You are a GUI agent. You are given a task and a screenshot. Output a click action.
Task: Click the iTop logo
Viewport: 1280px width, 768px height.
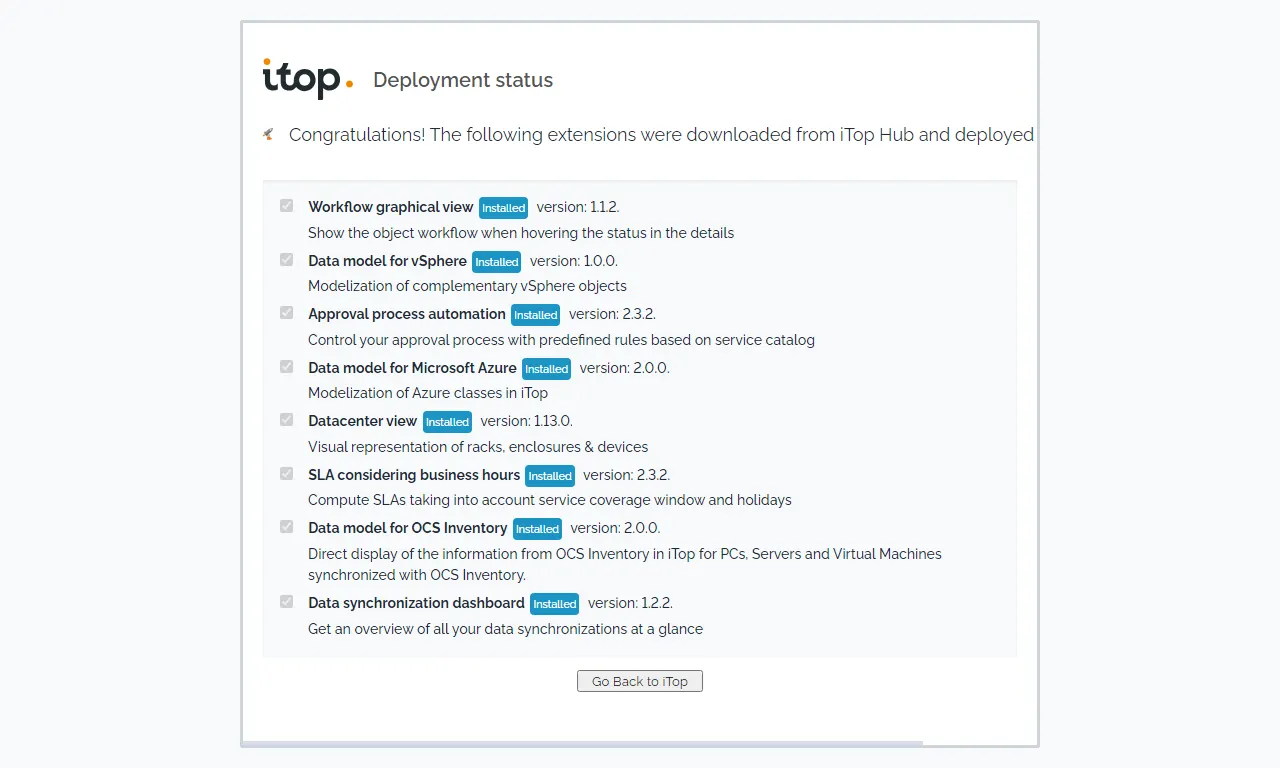(308, 78)
